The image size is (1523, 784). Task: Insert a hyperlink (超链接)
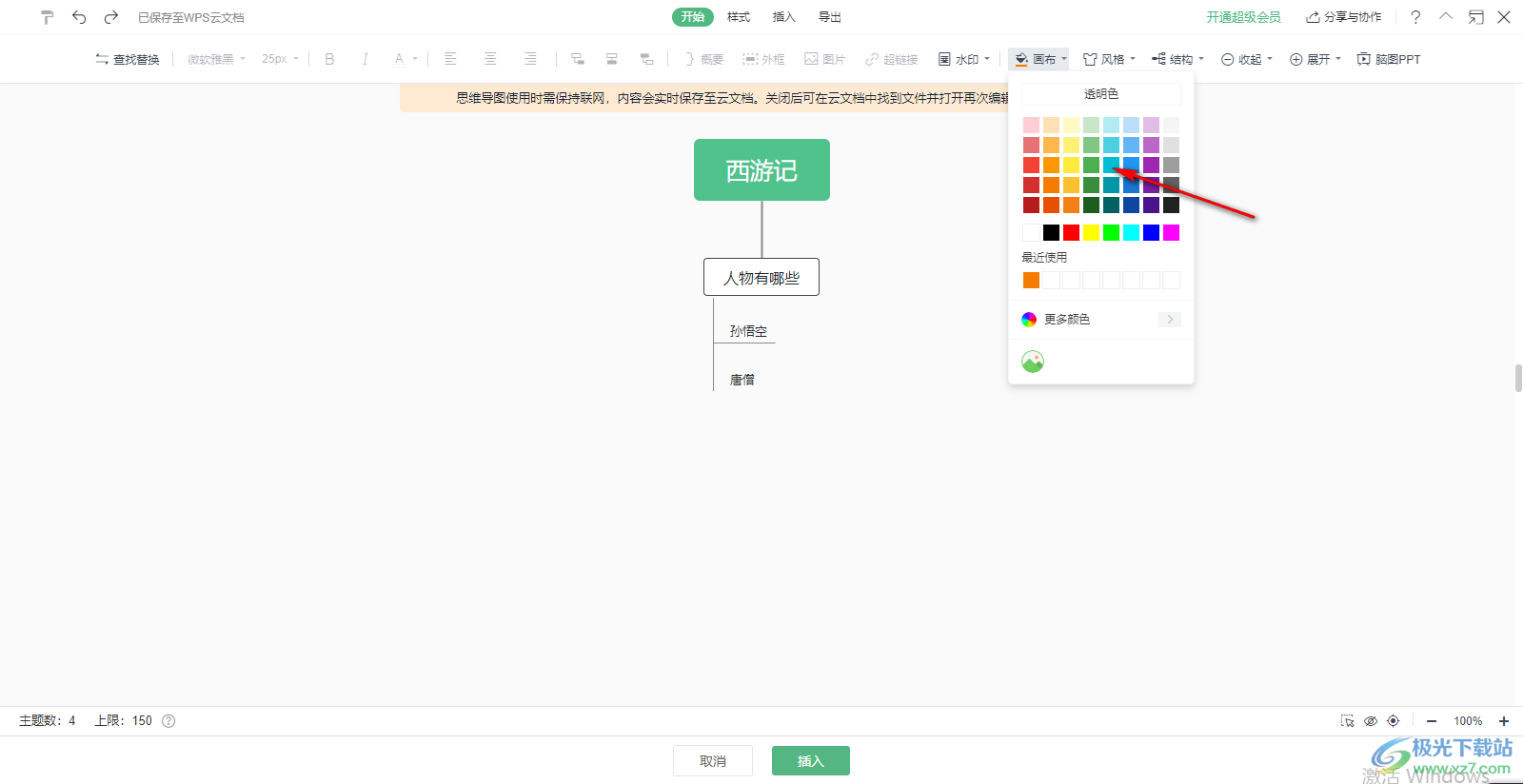point(892,59)
